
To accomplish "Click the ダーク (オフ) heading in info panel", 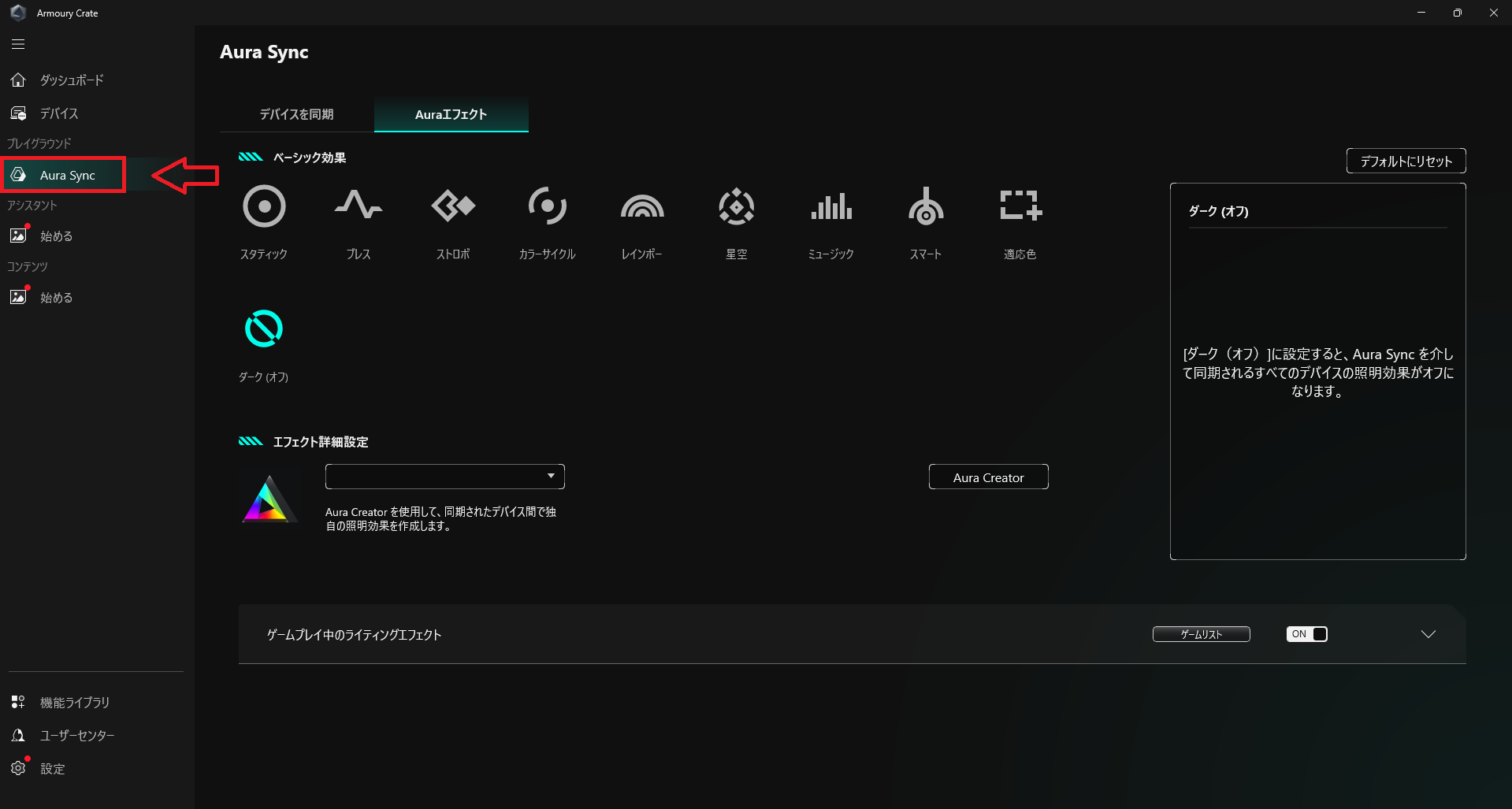I will point(1218,211).
